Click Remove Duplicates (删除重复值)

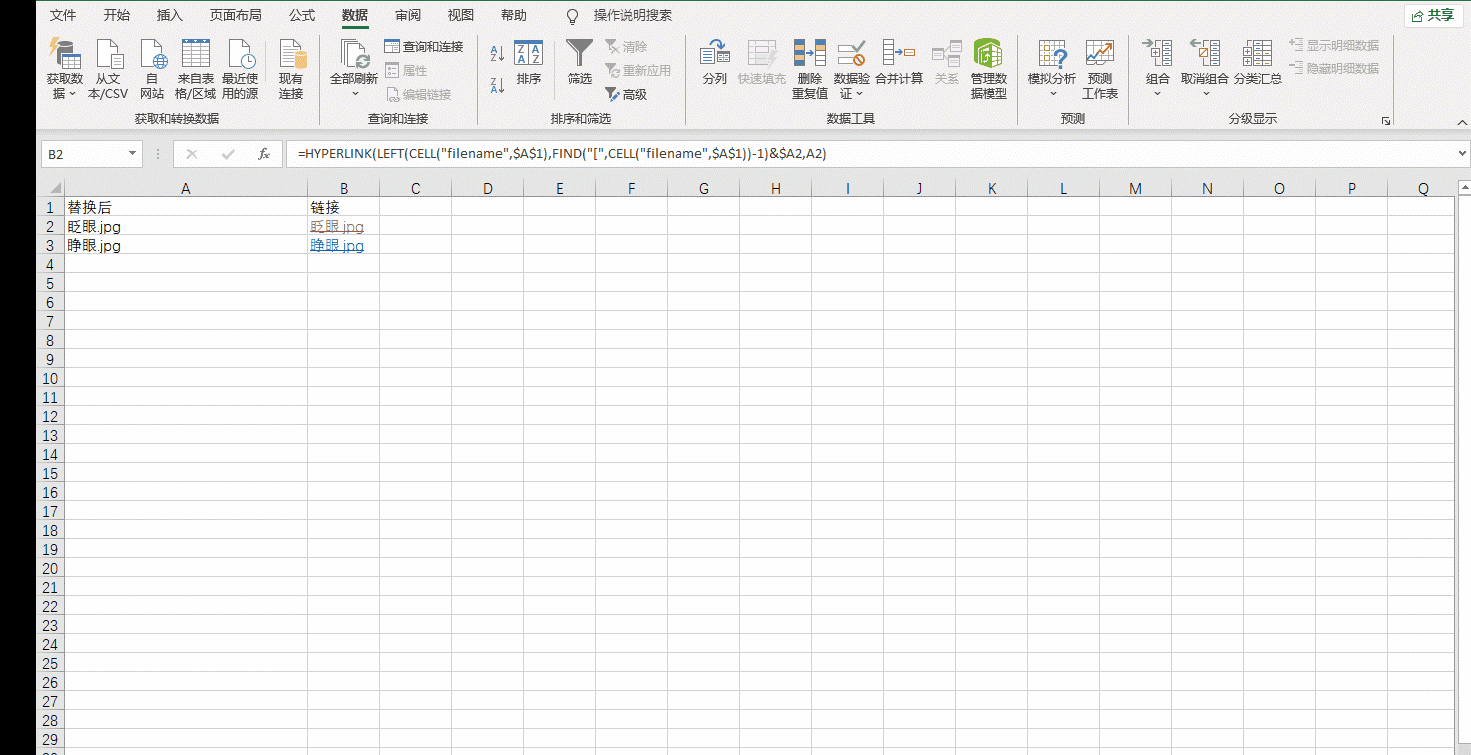point(810,70)
